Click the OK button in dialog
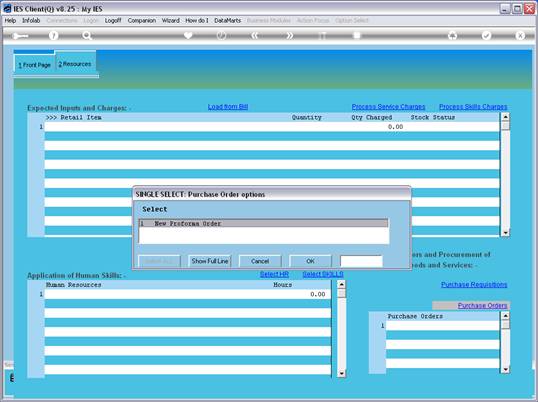 (x=310, y=261)
